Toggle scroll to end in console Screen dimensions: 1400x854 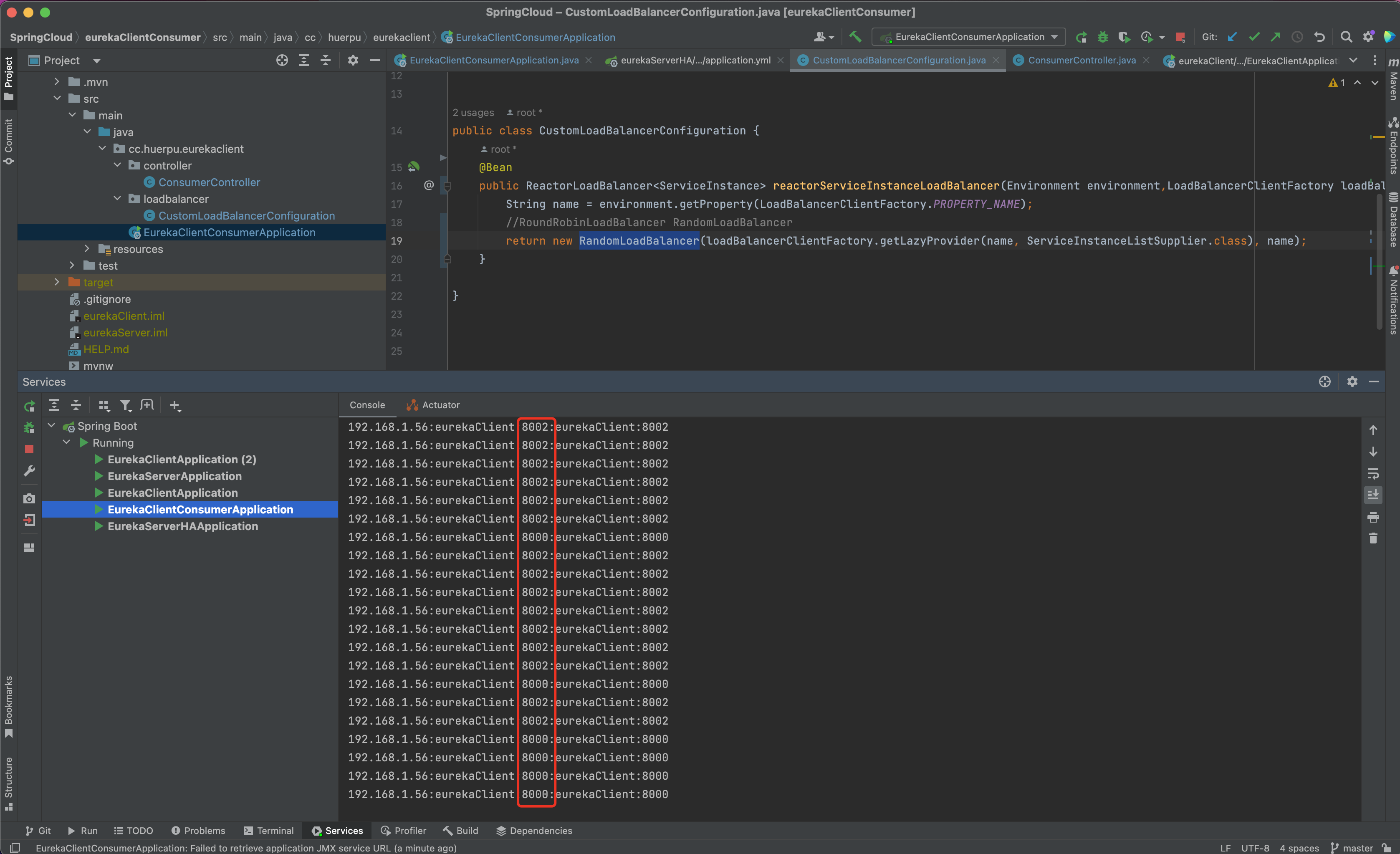coord(1373,495)
